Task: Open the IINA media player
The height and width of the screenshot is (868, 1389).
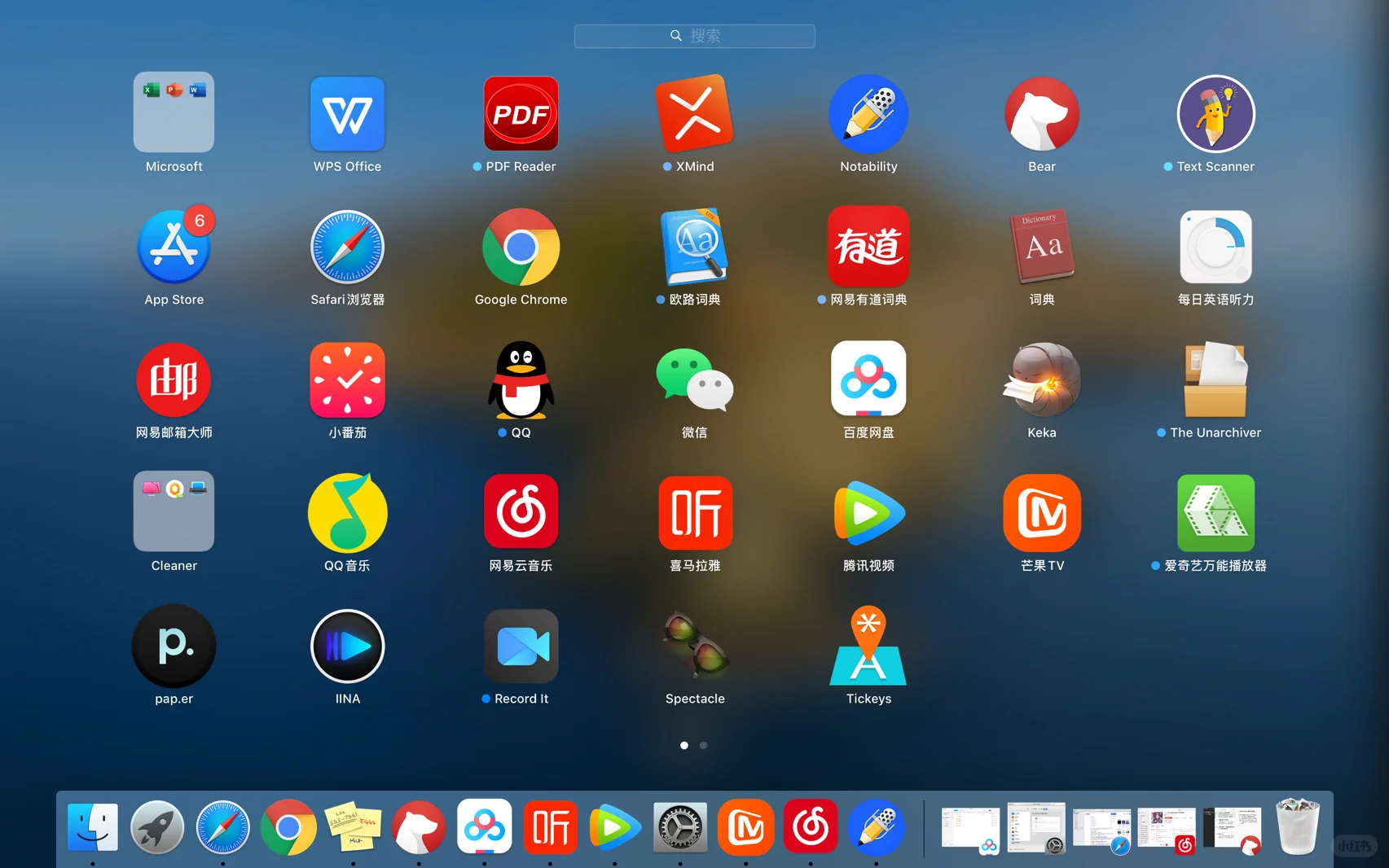Action: tap(347, 646)
